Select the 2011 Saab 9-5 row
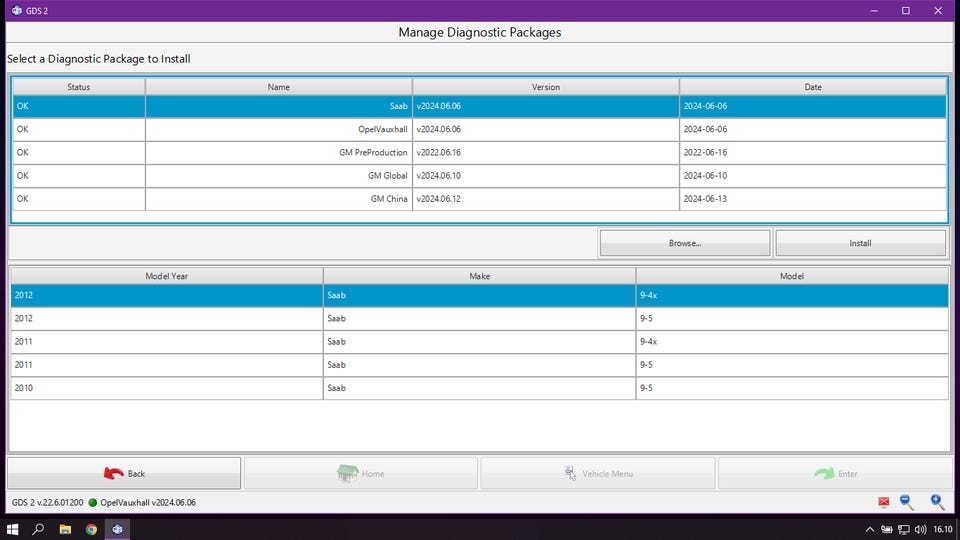The width and height of the screenshot is (960, 540). (479, 365)
